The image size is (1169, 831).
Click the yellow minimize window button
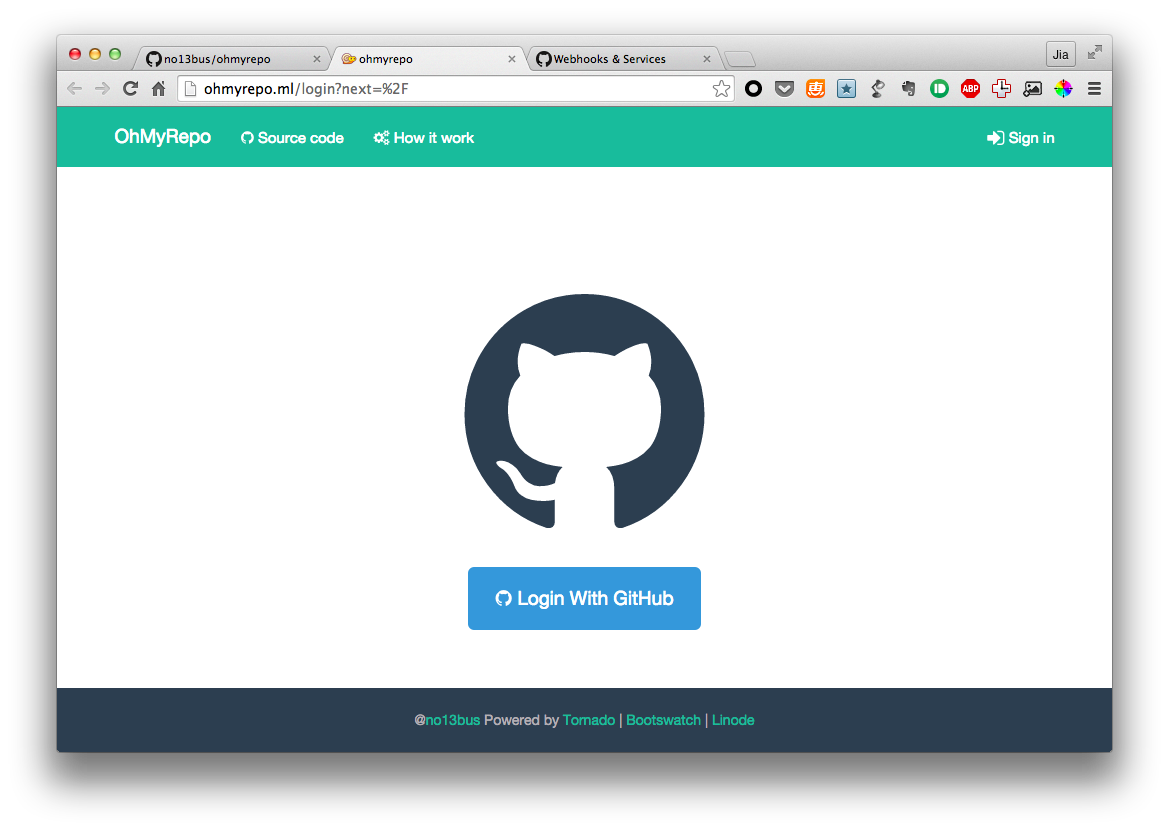pyautogui.click(x=95, y=54)
